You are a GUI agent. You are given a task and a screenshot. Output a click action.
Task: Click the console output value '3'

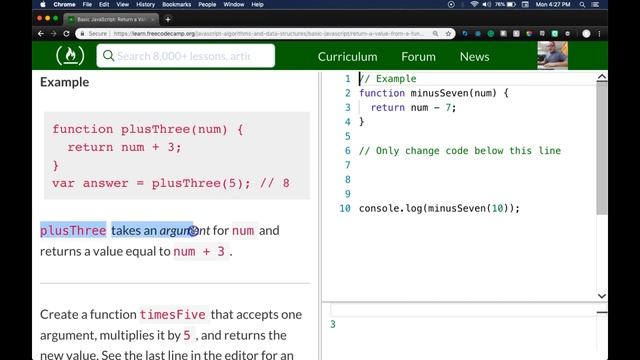pyautogui.click(x=333, y=324)
